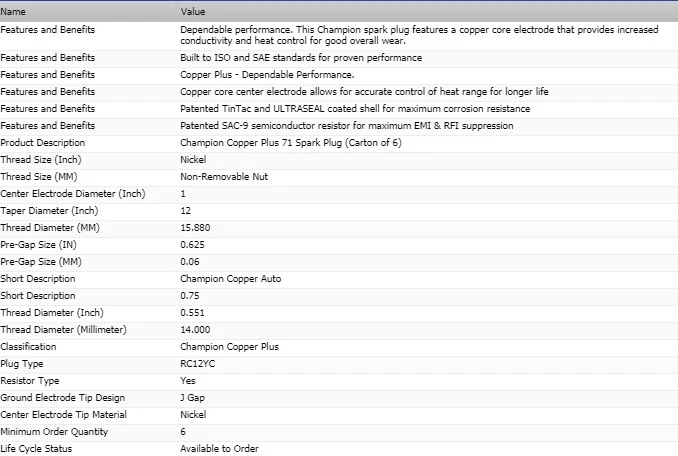Viewport: 678px width, 456px height.
Task: Click the 'Copper core center electrode' value cell
Action: pos(364,92)
